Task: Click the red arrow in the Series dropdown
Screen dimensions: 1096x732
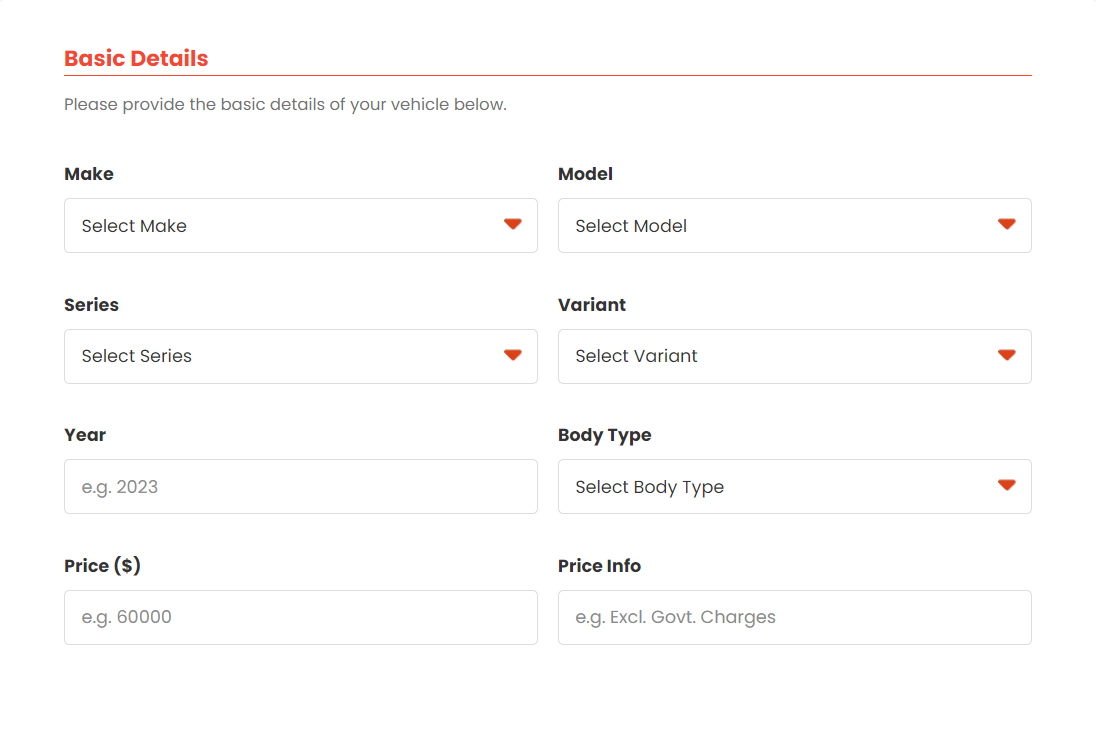Action: coord(513,355)
